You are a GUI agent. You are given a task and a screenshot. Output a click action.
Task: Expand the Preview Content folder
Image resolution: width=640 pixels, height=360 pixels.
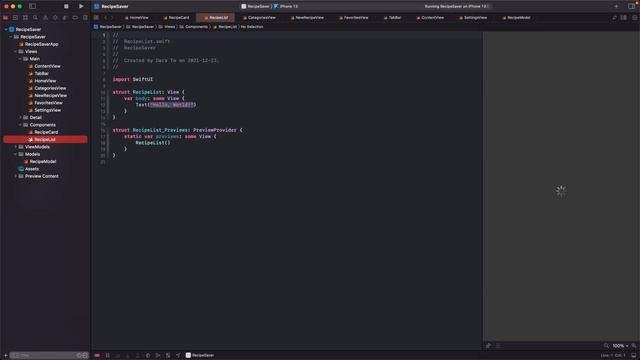click(x=16, y=176)
